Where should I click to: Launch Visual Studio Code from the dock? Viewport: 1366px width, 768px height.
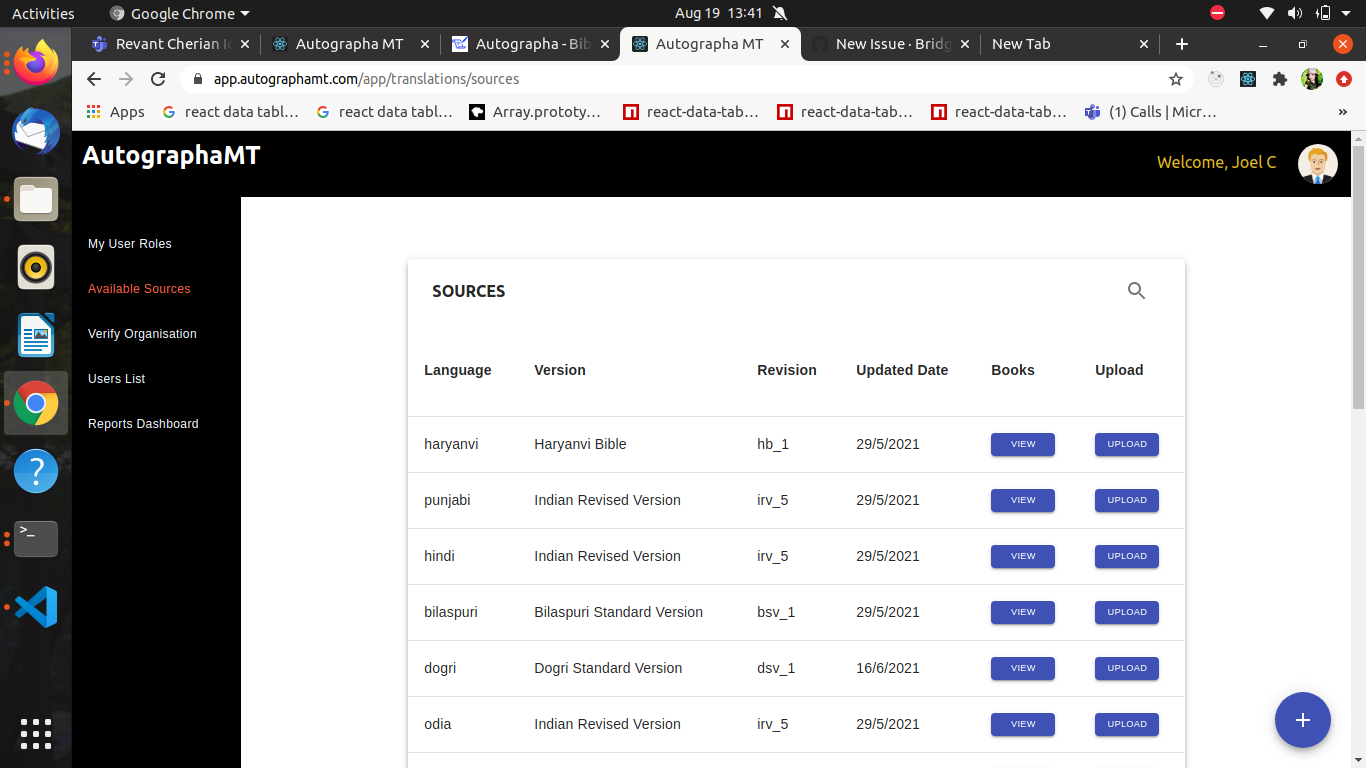[36, 606]
